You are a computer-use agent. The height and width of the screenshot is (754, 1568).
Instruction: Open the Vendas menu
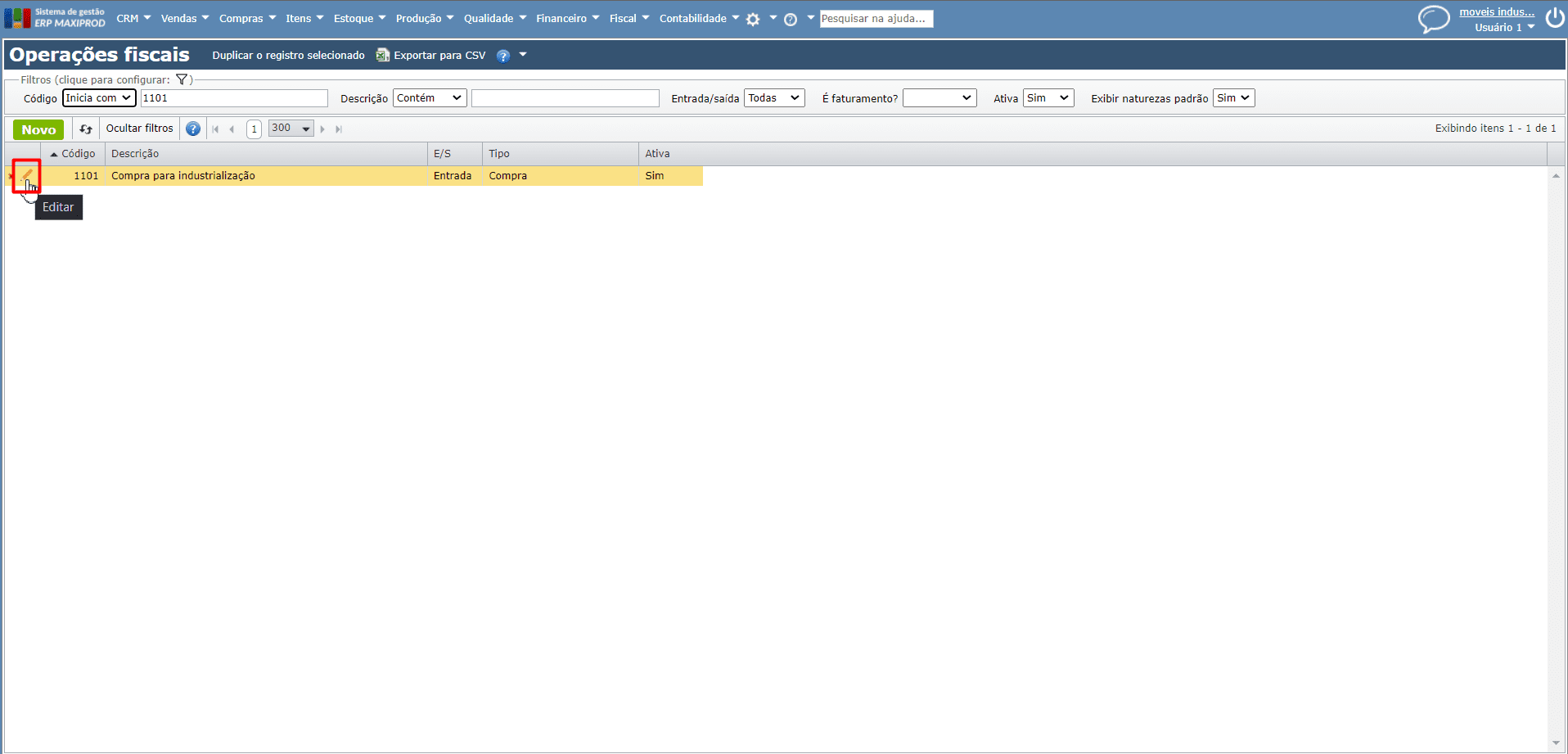[x=185, y=18]
